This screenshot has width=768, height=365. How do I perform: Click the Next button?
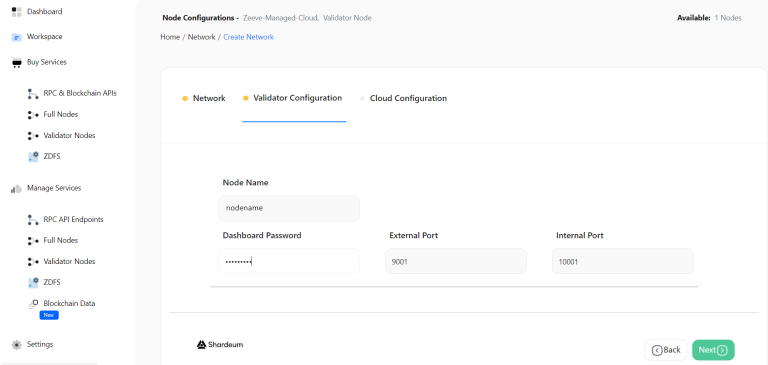[713, 350]
